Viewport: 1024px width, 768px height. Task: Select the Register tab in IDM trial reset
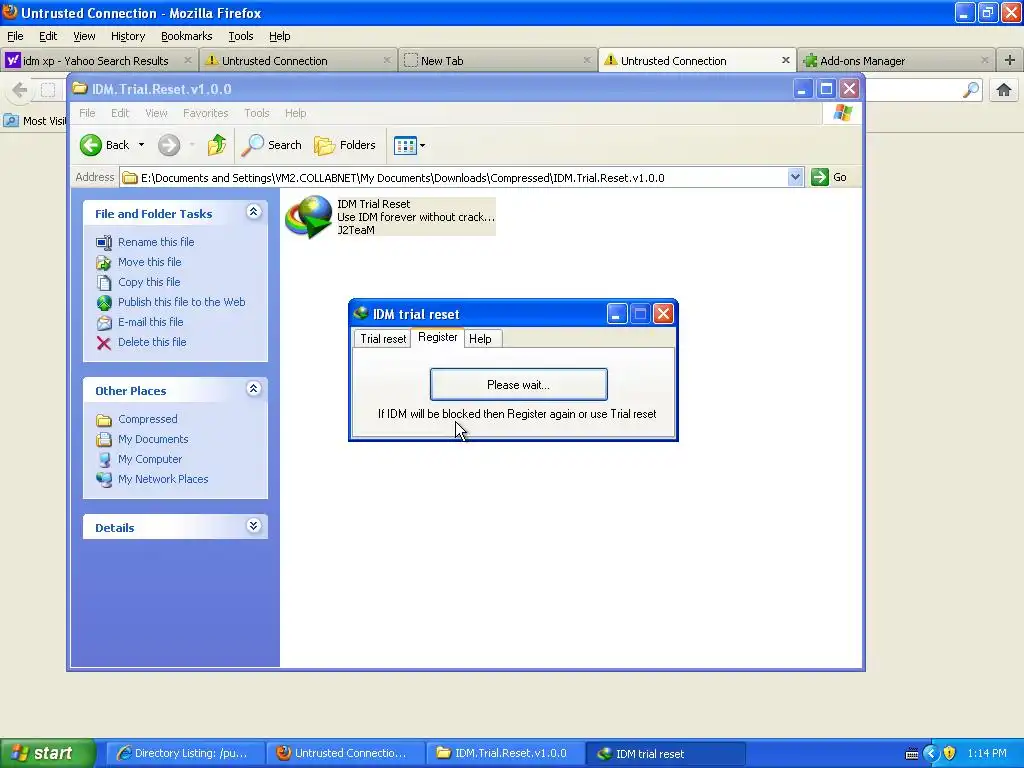(x=438, y=337)
